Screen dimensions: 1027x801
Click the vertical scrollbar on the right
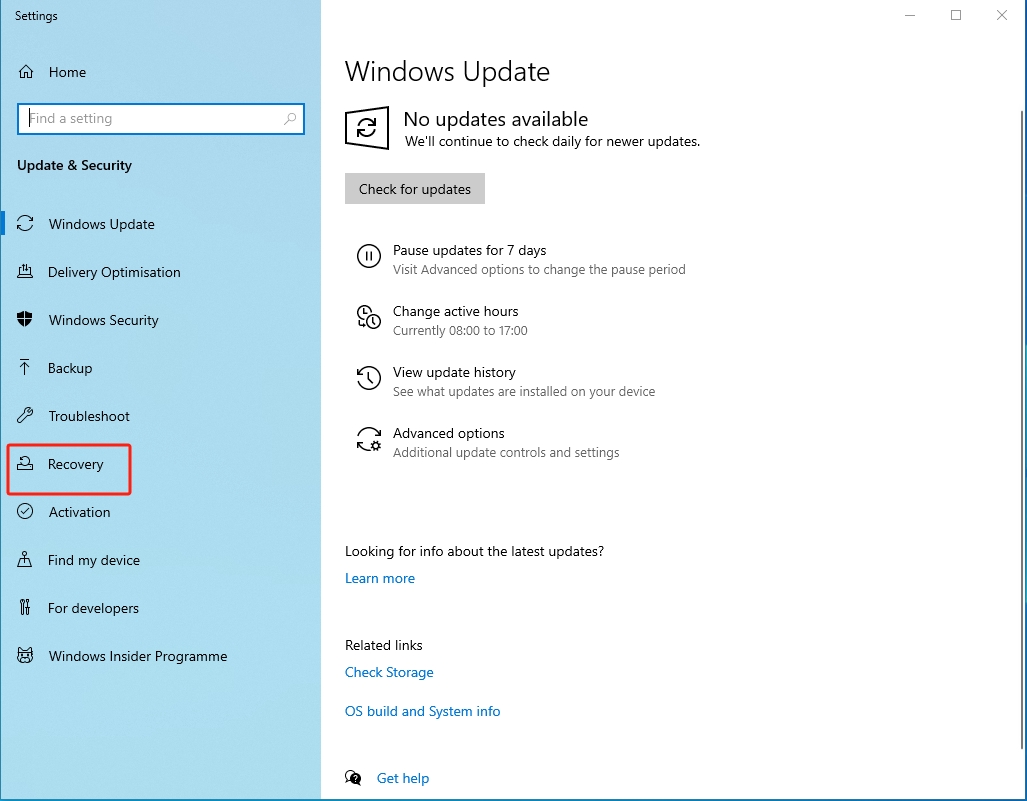point(1023,429)
